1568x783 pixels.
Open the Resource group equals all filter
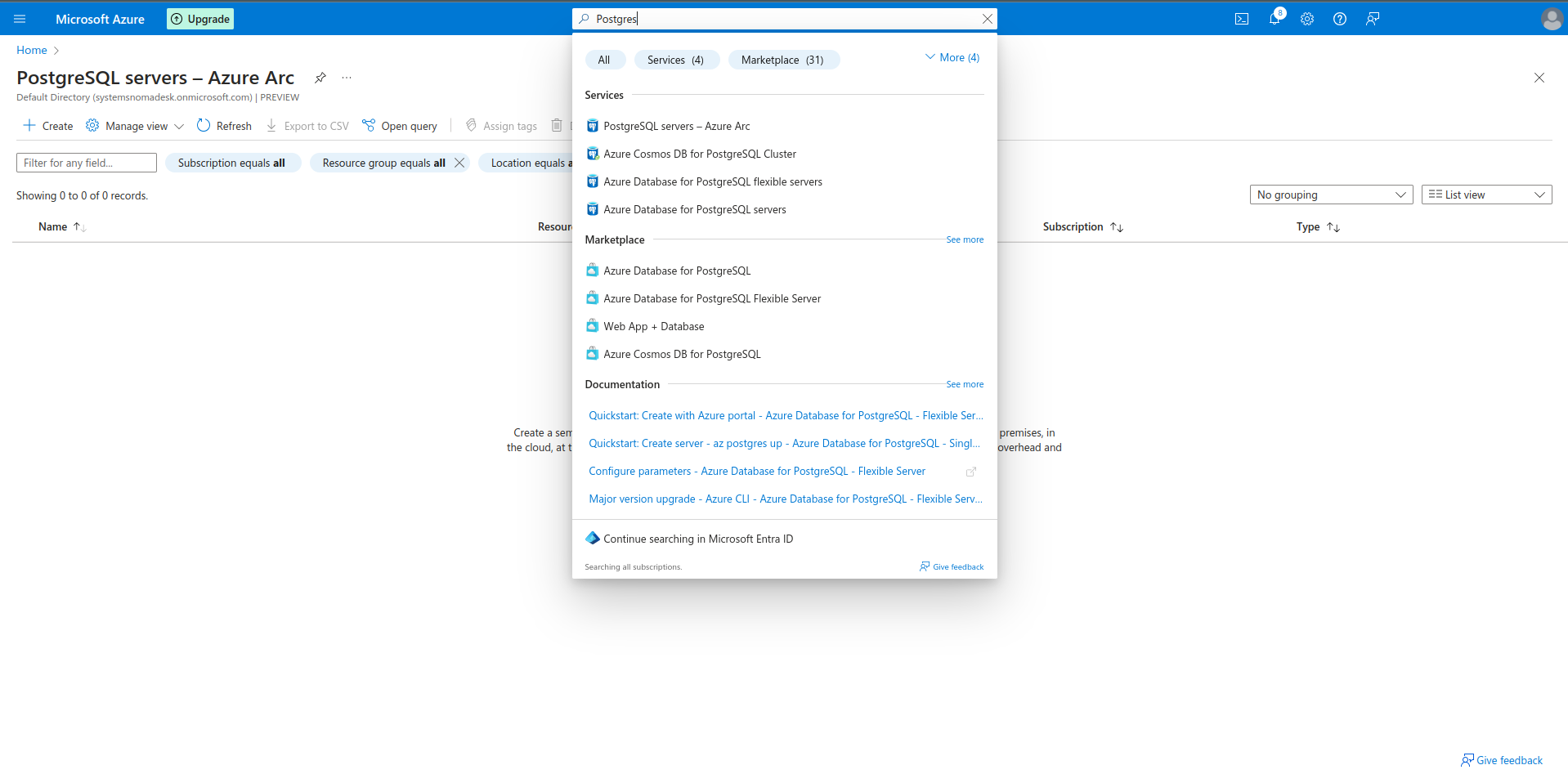(383, 163)
